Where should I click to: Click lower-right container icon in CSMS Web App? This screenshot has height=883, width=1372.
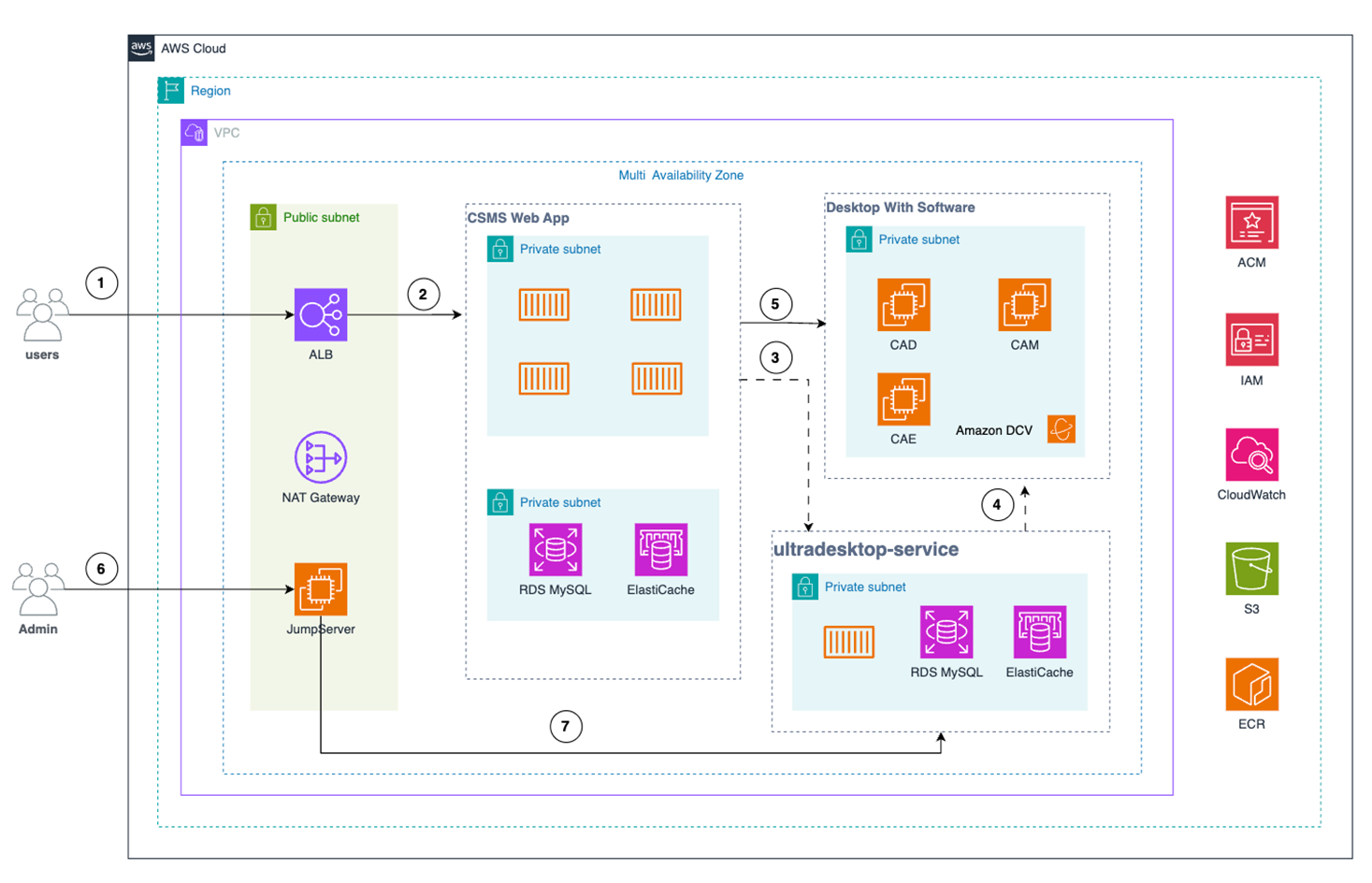657,379
